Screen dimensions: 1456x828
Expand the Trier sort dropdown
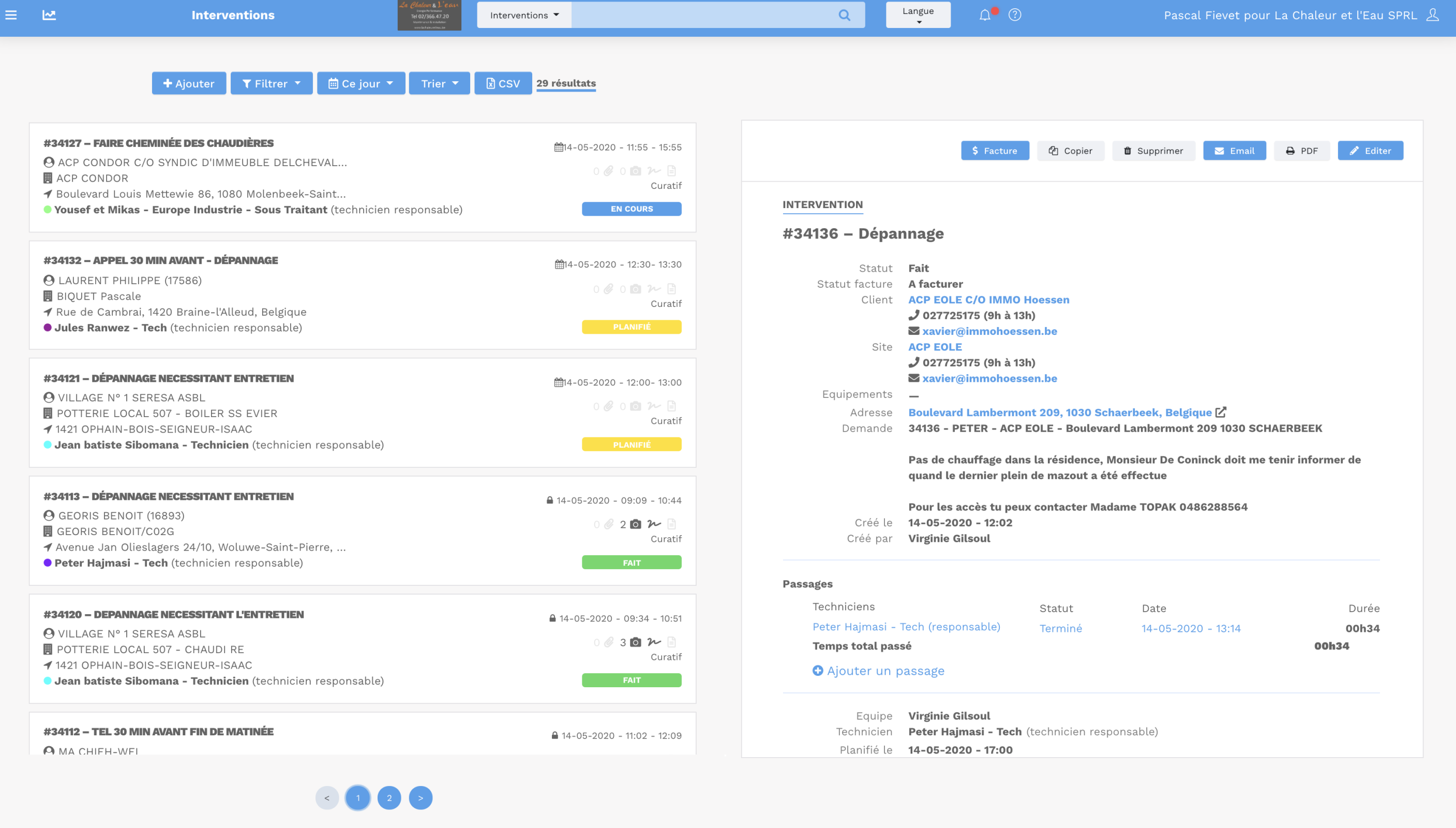click(x=439, y=84)
